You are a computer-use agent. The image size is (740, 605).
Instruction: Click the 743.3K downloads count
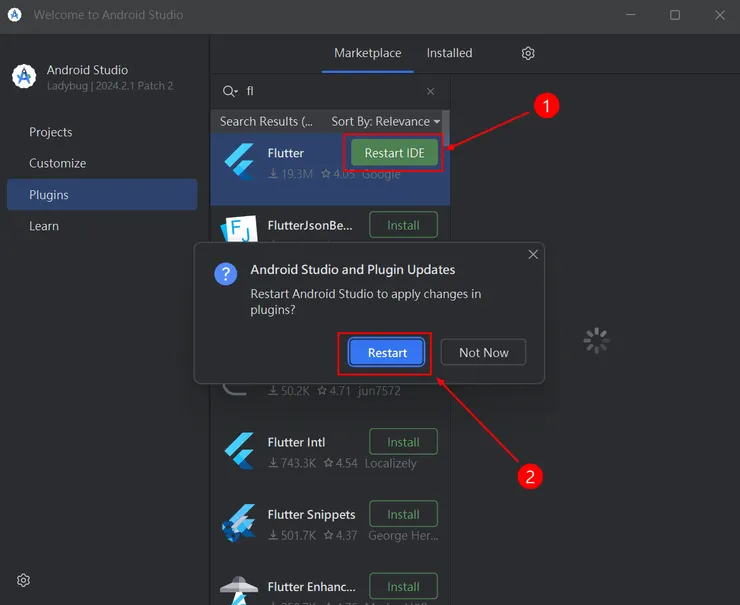(293, 463)
